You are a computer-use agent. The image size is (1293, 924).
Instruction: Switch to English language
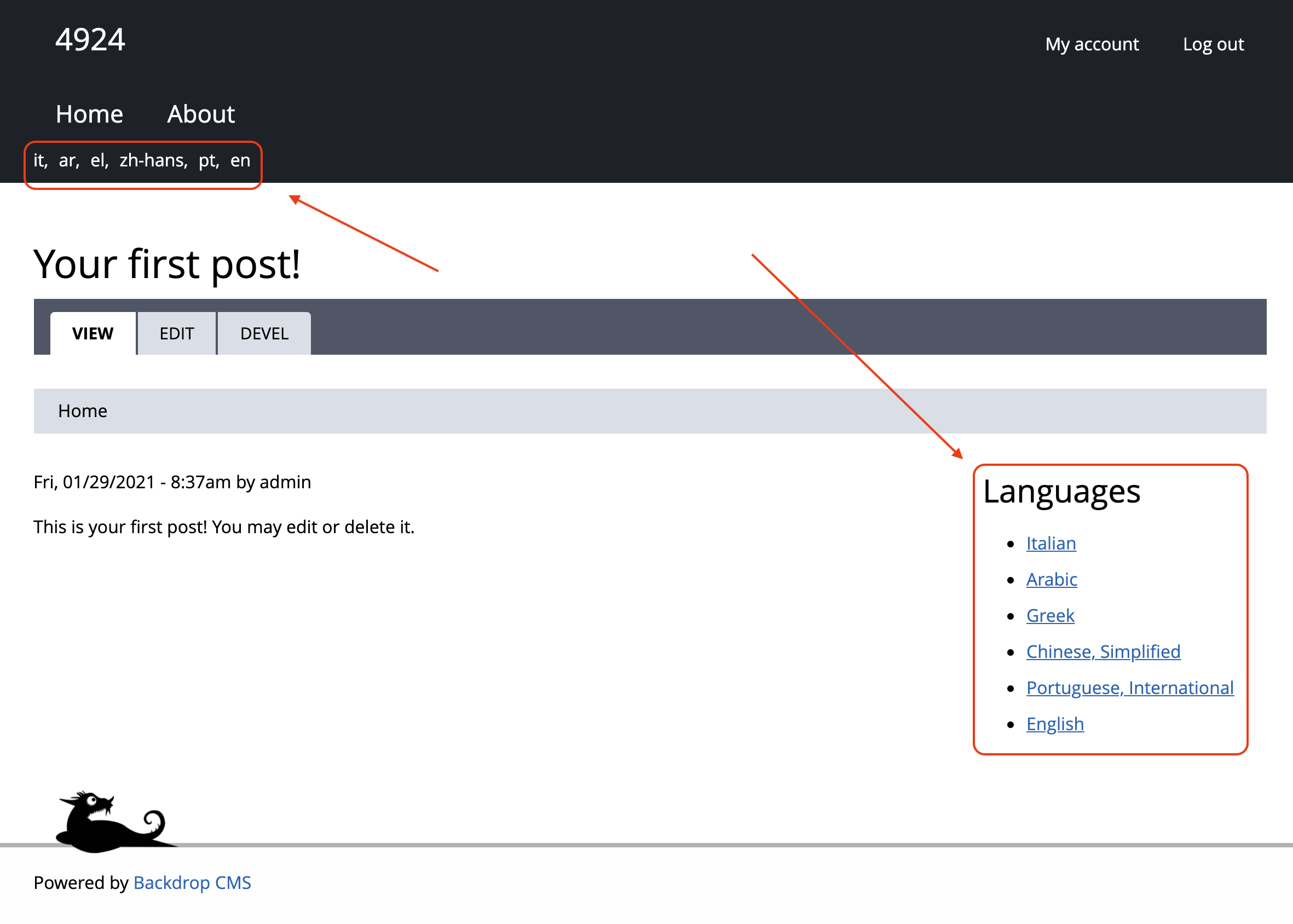point(1055,724)
